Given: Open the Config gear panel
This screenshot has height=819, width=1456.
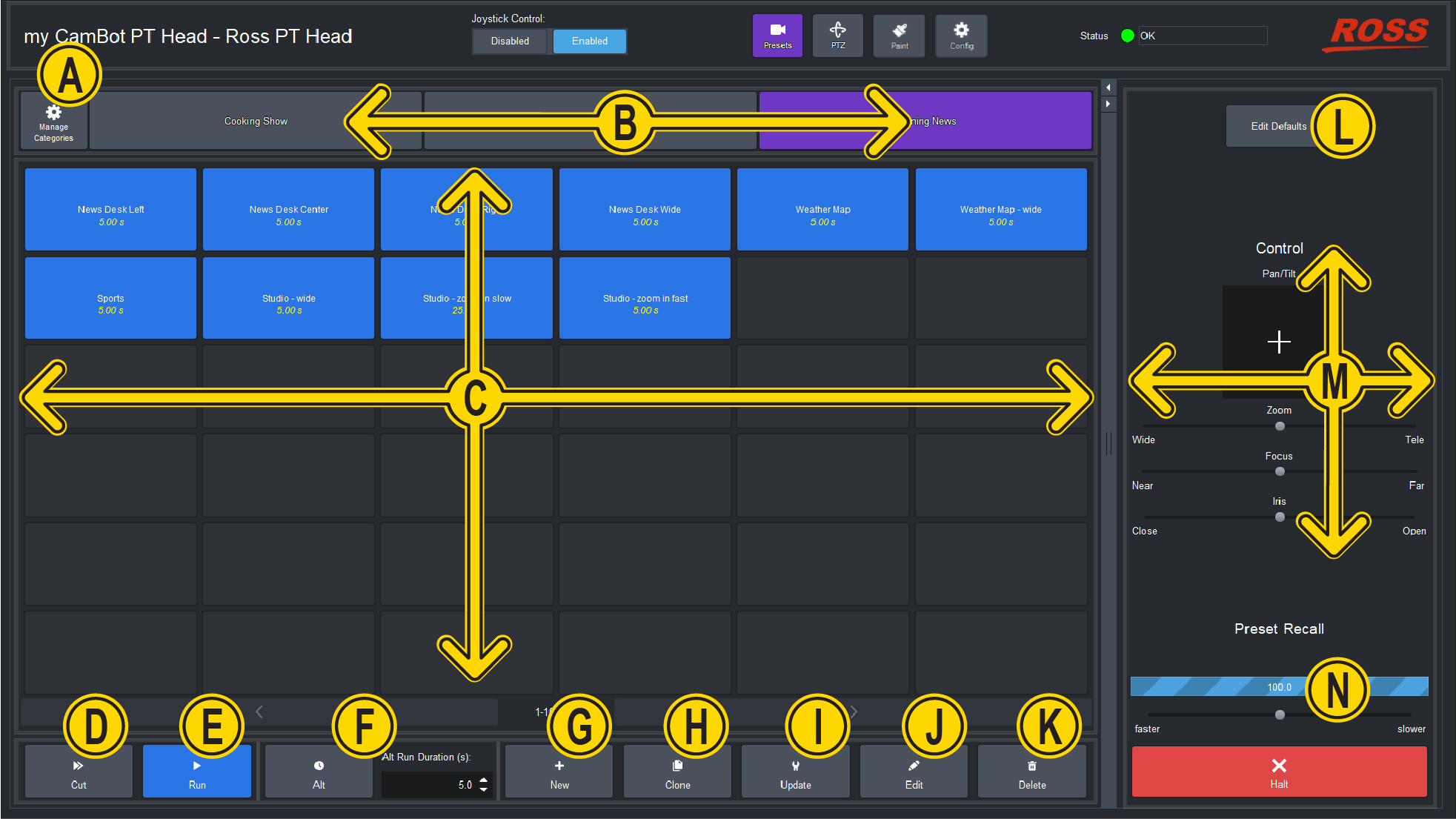Looking at the screenshot, I should pos(961,36).
